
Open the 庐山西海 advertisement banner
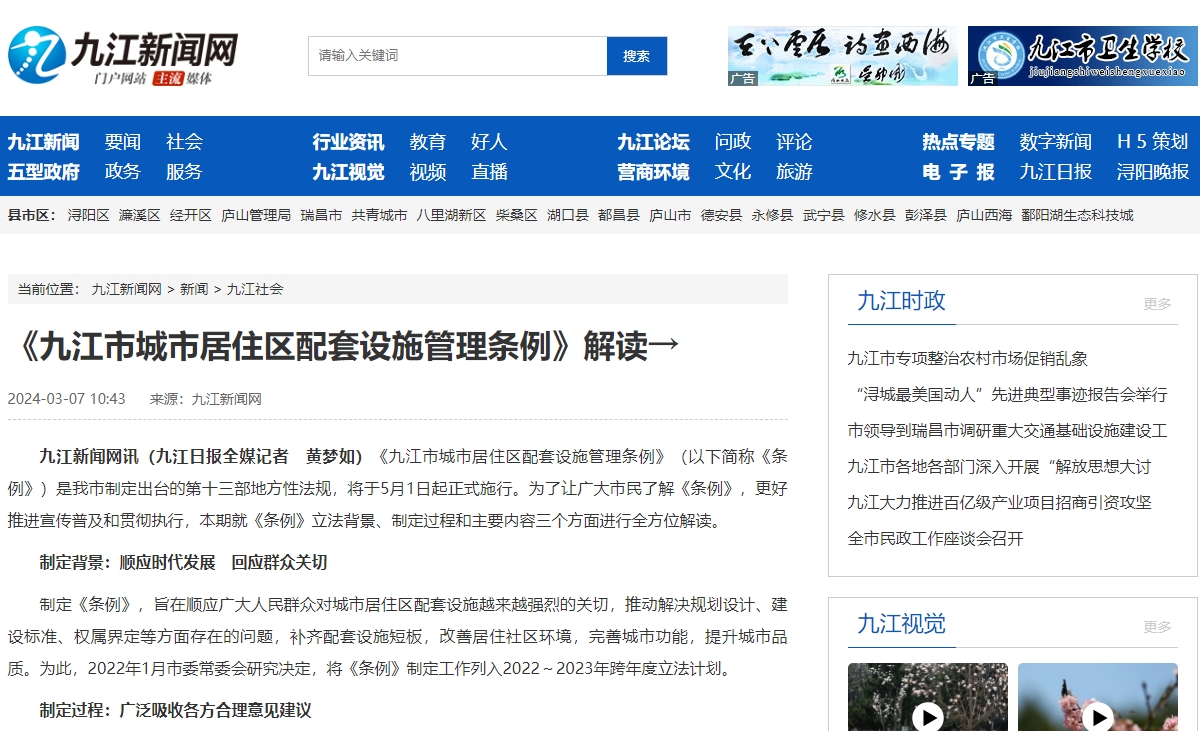pyautogui.click(x=842, y=56)
